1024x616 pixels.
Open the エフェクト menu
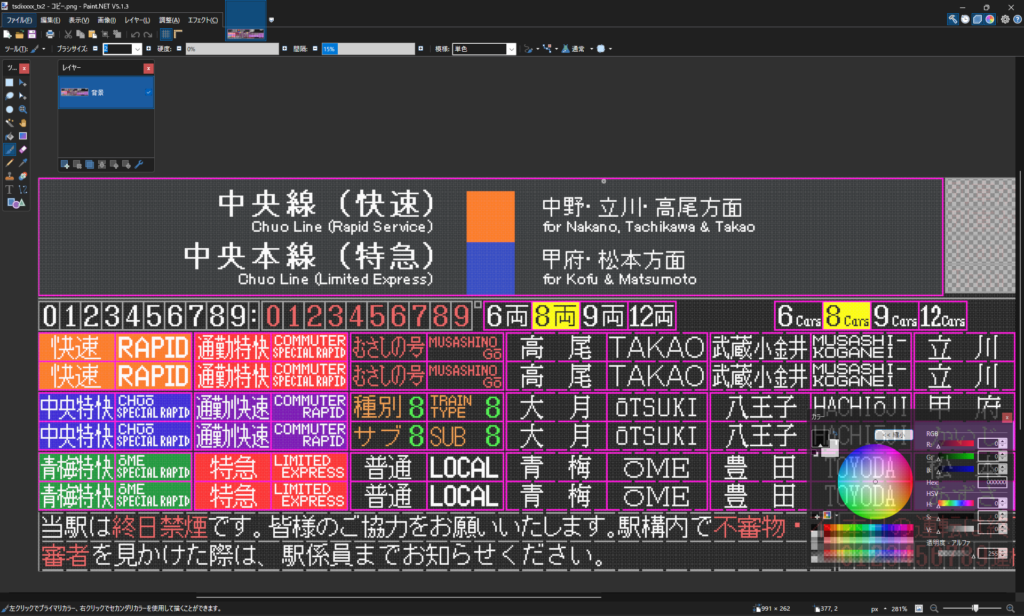[x=204, y=20]
